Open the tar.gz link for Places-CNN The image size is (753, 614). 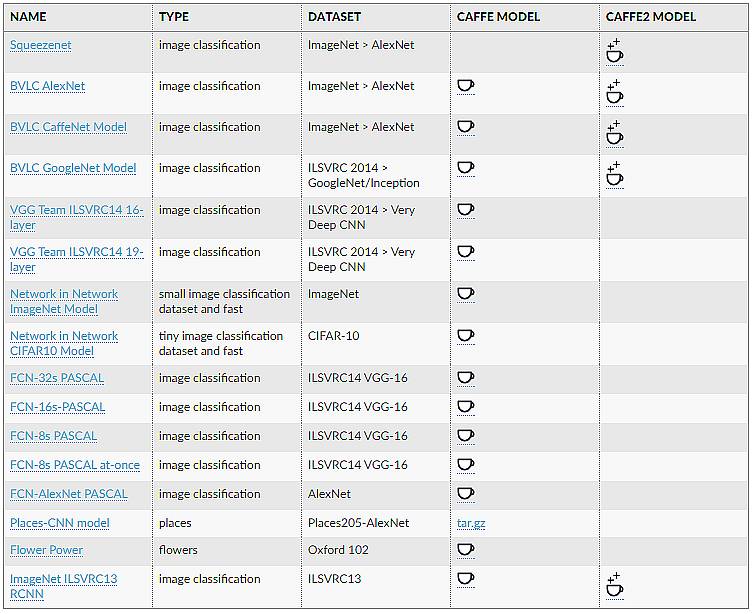[x=471, y=523]
